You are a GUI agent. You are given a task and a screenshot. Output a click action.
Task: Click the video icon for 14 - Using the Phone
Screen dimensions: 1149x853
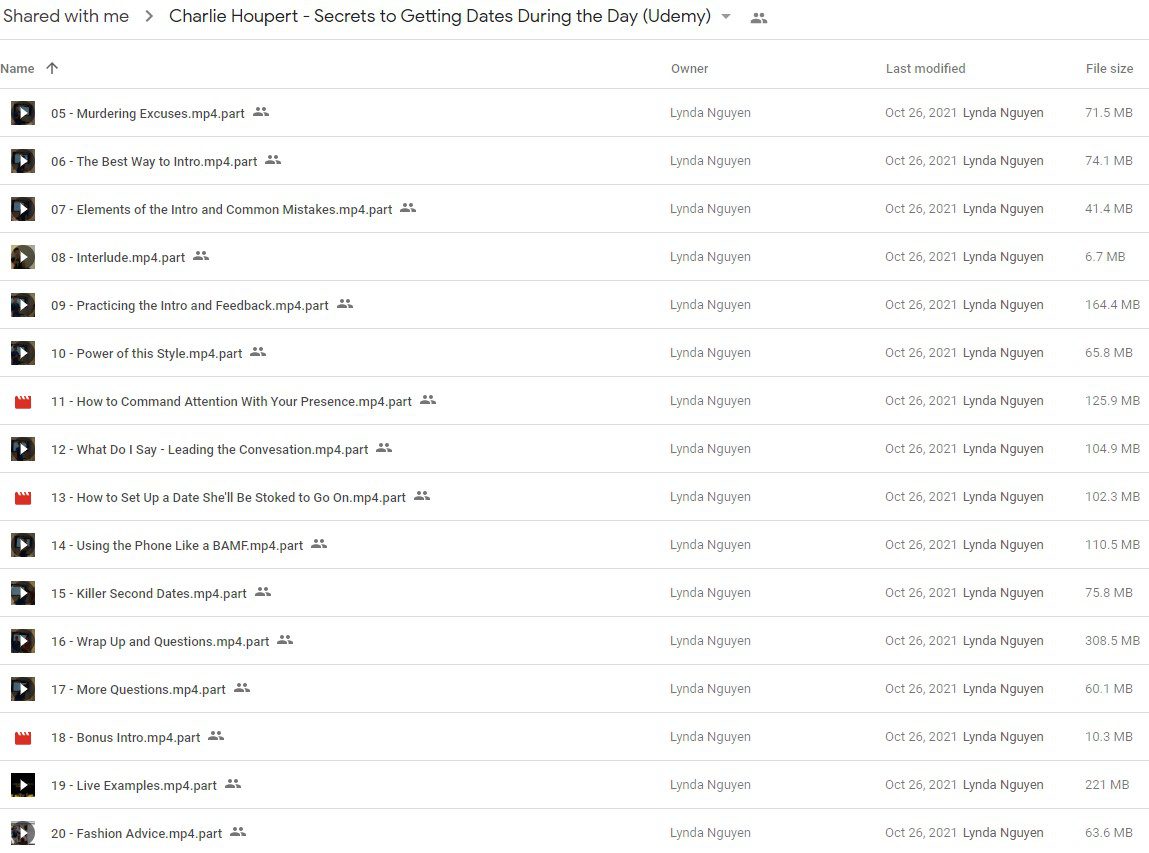click(23, 545)
